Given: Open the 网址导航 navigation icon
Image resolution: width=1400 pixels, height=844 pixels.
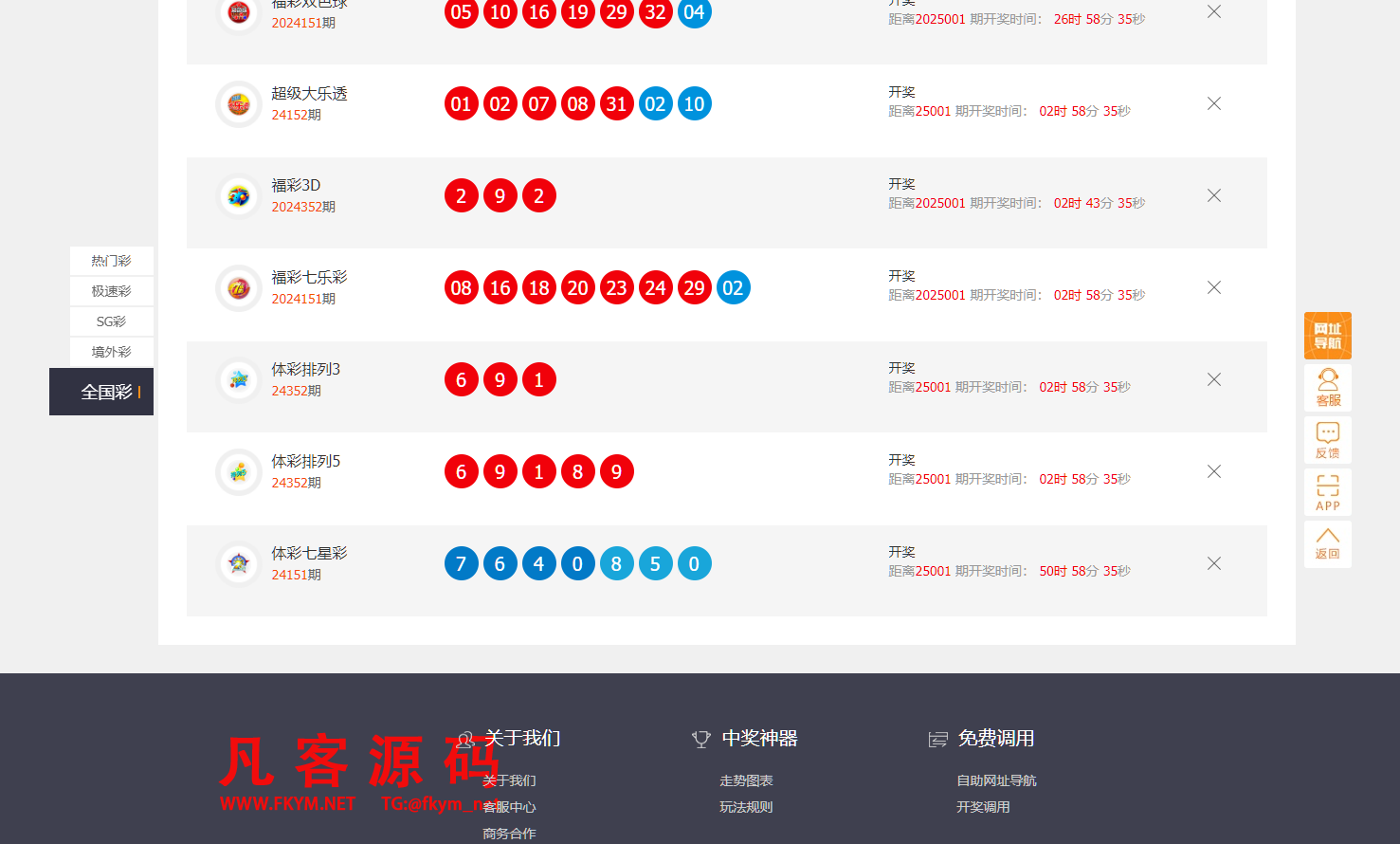Looking at the screenshot, I should (1327, 335).
